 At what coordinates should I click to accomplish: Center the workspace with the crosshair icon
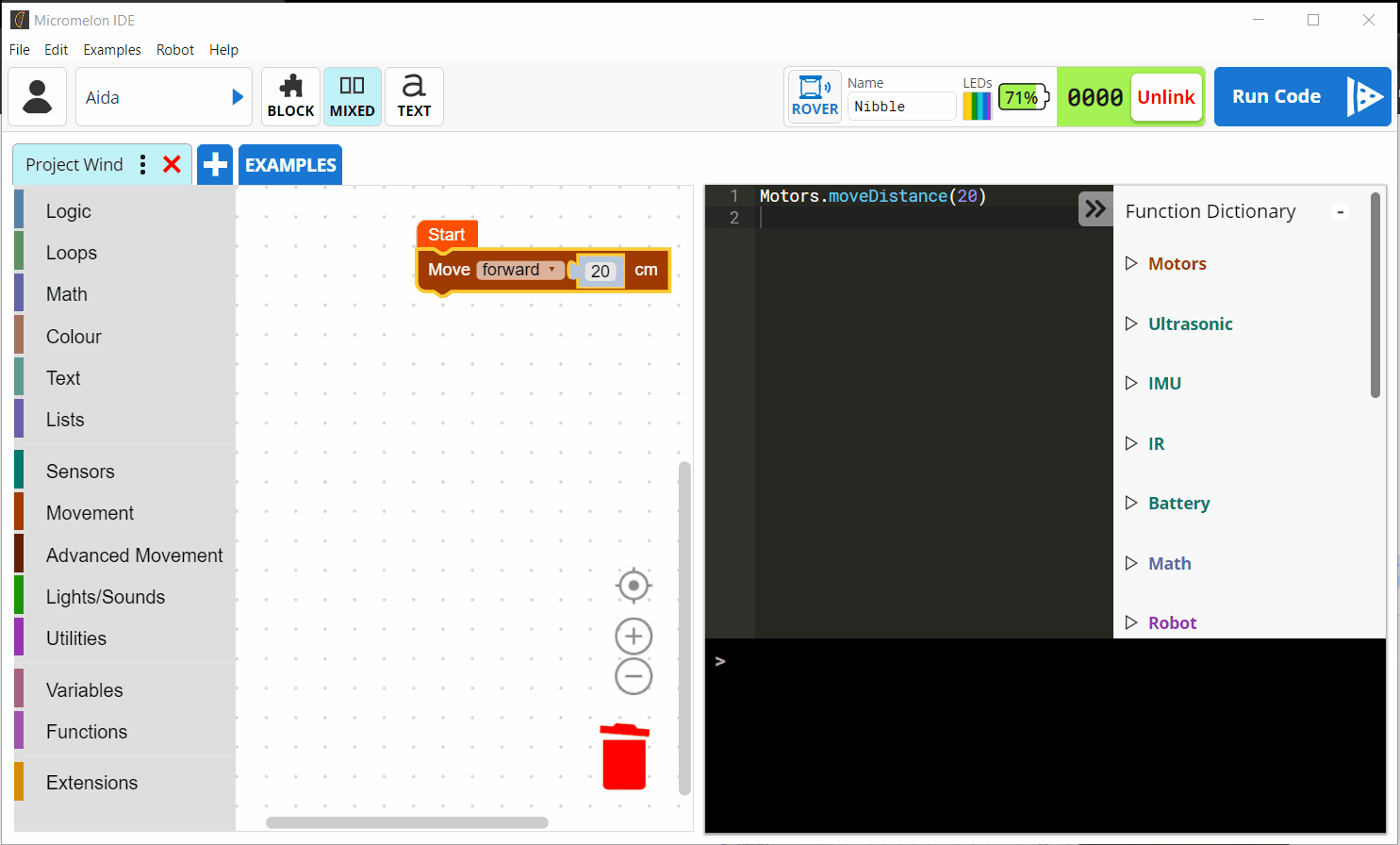(x=634, y=586)
